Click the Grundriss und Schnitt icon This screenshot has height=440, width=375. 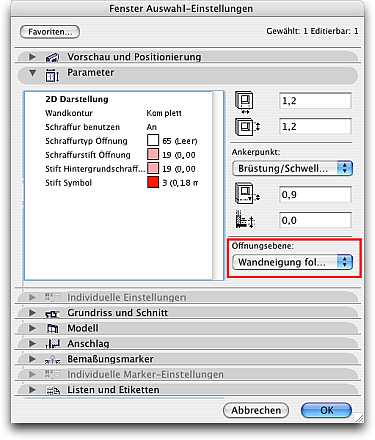(52, 313)
